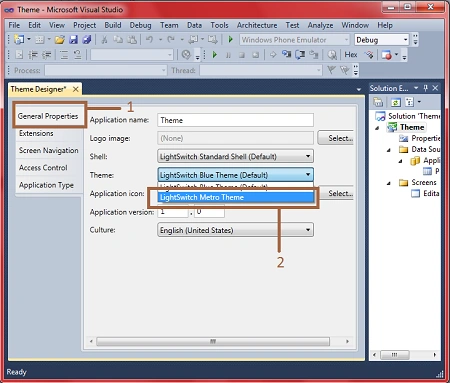Viewport: 450px width, 383px height.
Task: Select the General Properties tab
Action: click(48, 116)
